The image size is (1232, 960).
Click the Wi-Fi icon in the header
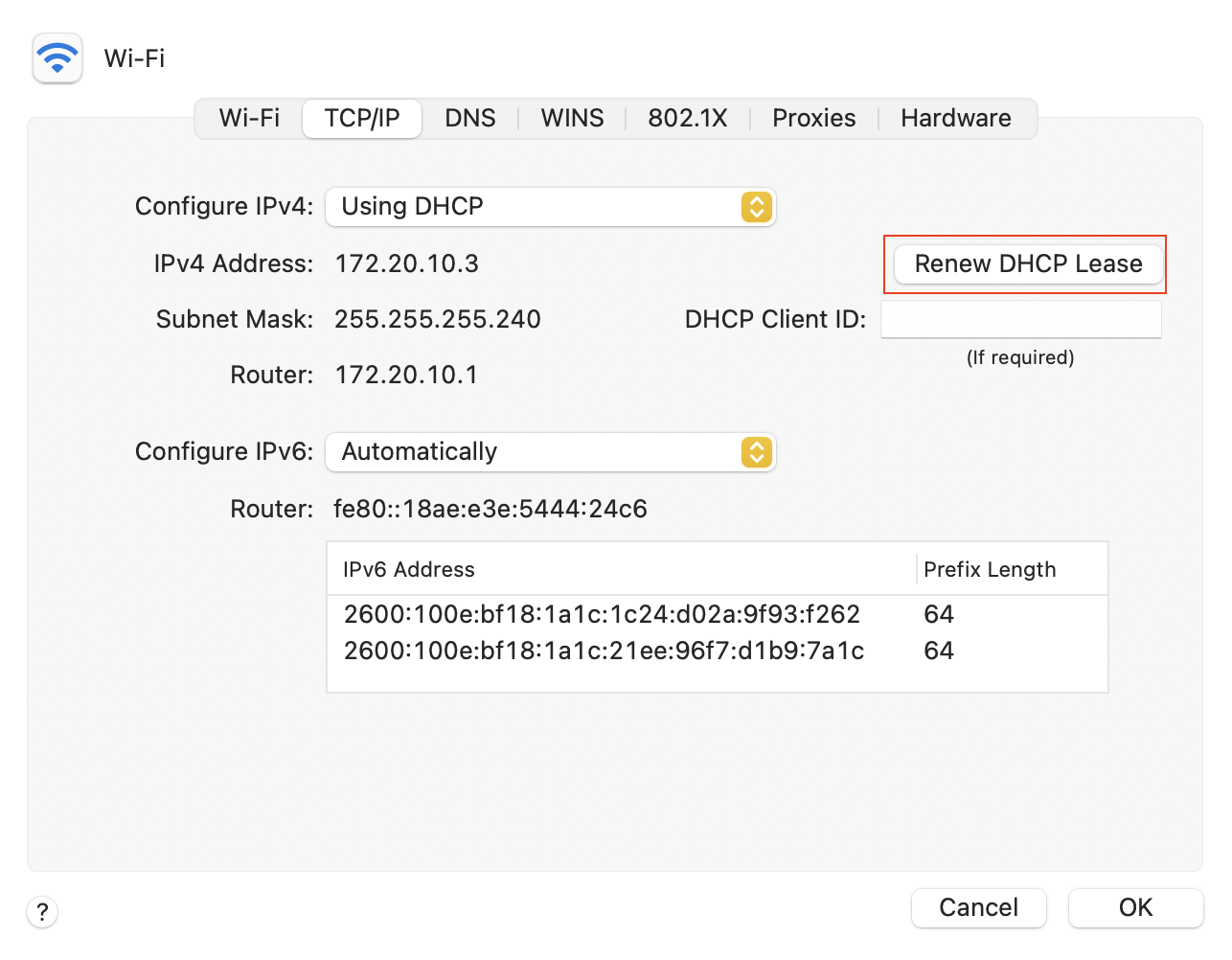(57, 58)
